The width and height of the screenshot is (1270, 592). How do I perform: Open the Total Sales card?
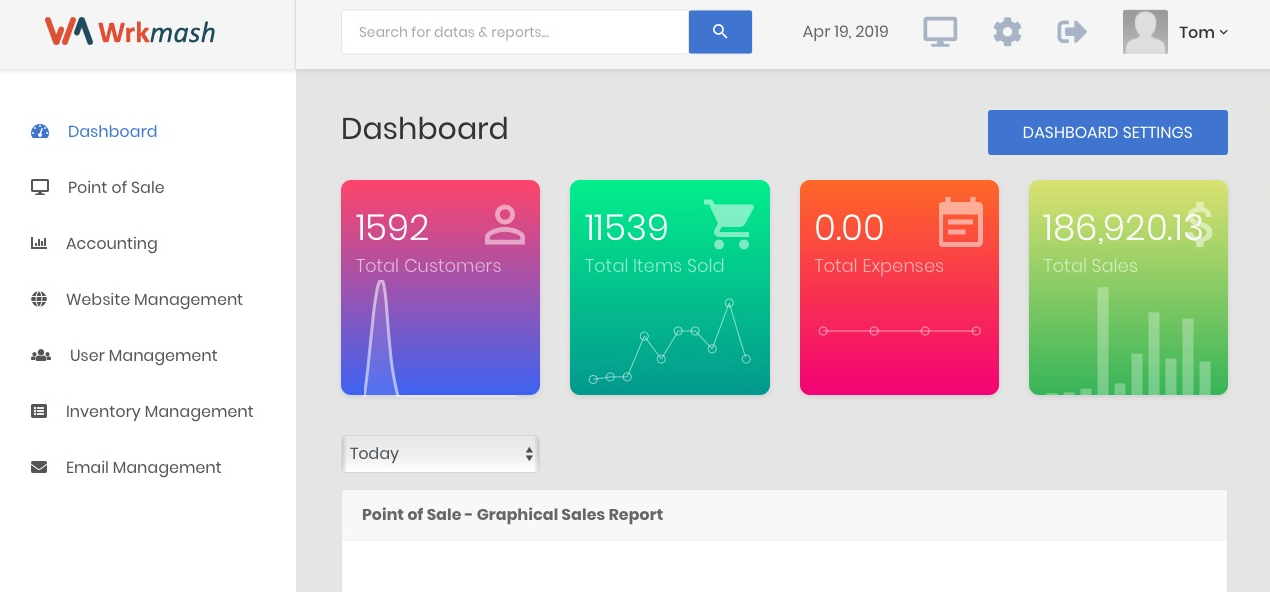pos(1128,287)
